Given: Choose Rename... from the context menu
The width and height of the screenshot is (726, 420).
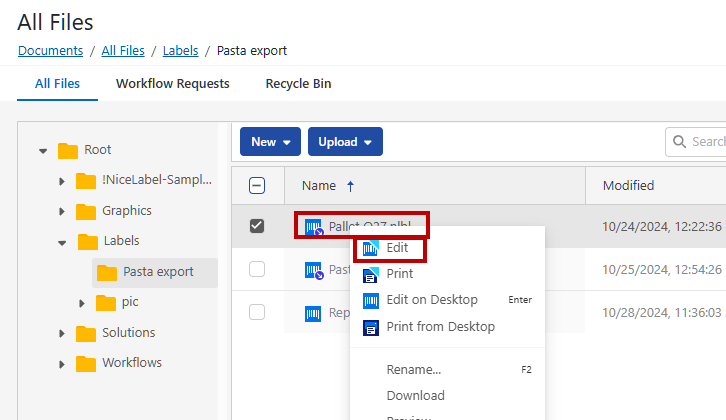Looking at the screenshot, I should pyautogui.click(x=447, y=370).
